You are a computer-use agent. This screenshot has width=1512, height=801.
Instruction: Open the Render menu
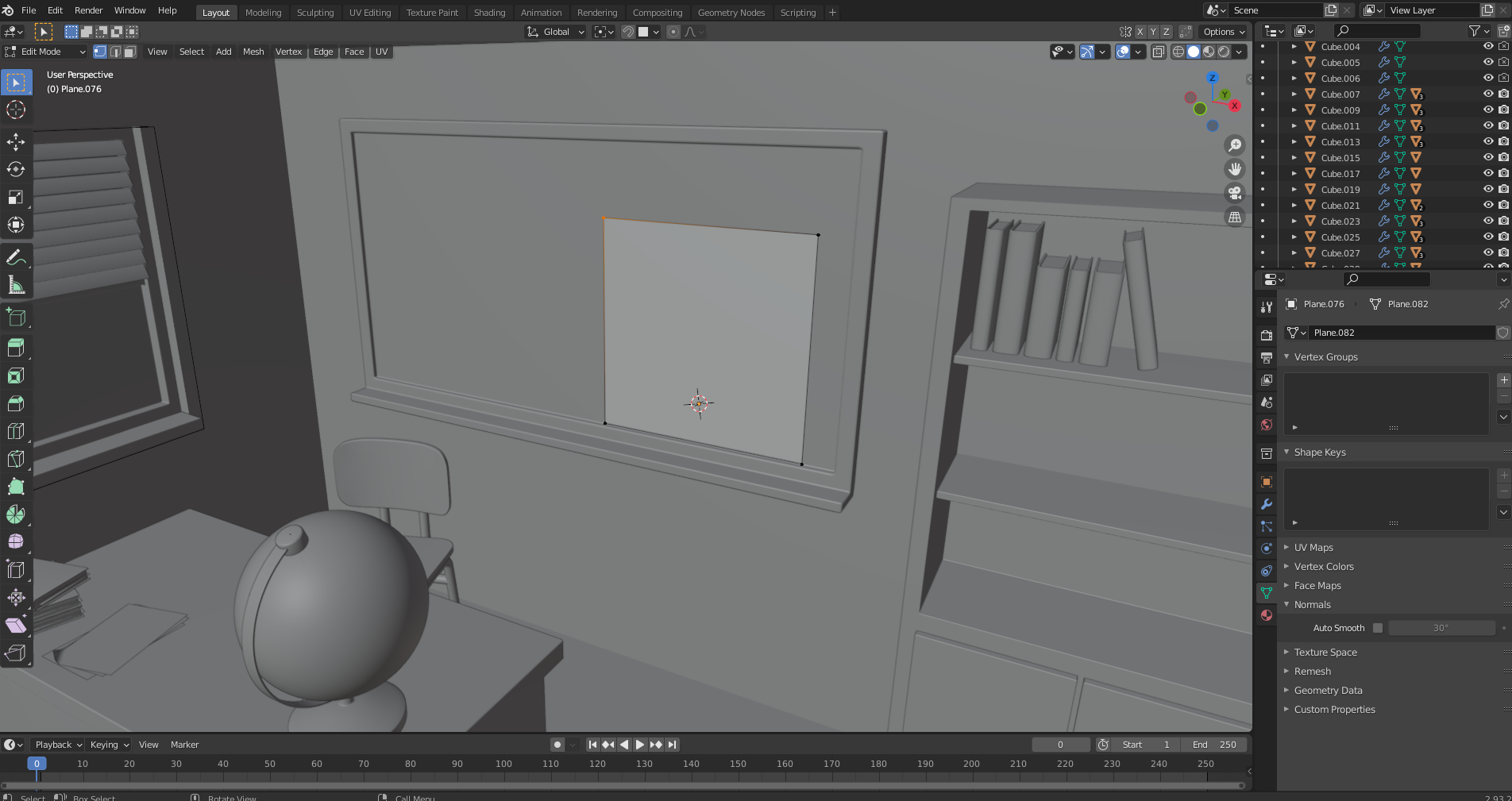tap(88, 10)
